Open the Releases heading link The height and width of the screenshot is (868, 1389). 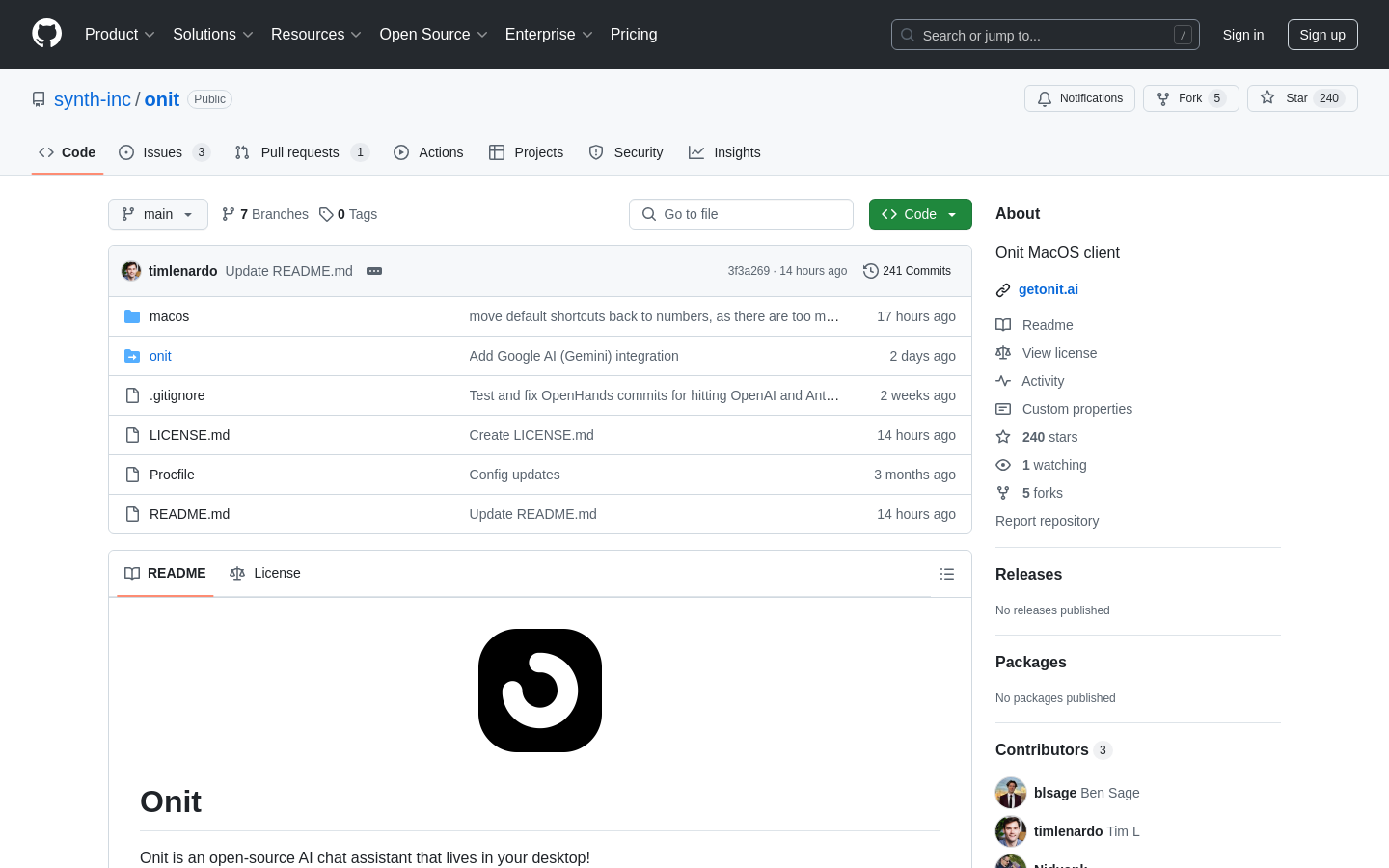[1028, 574]
